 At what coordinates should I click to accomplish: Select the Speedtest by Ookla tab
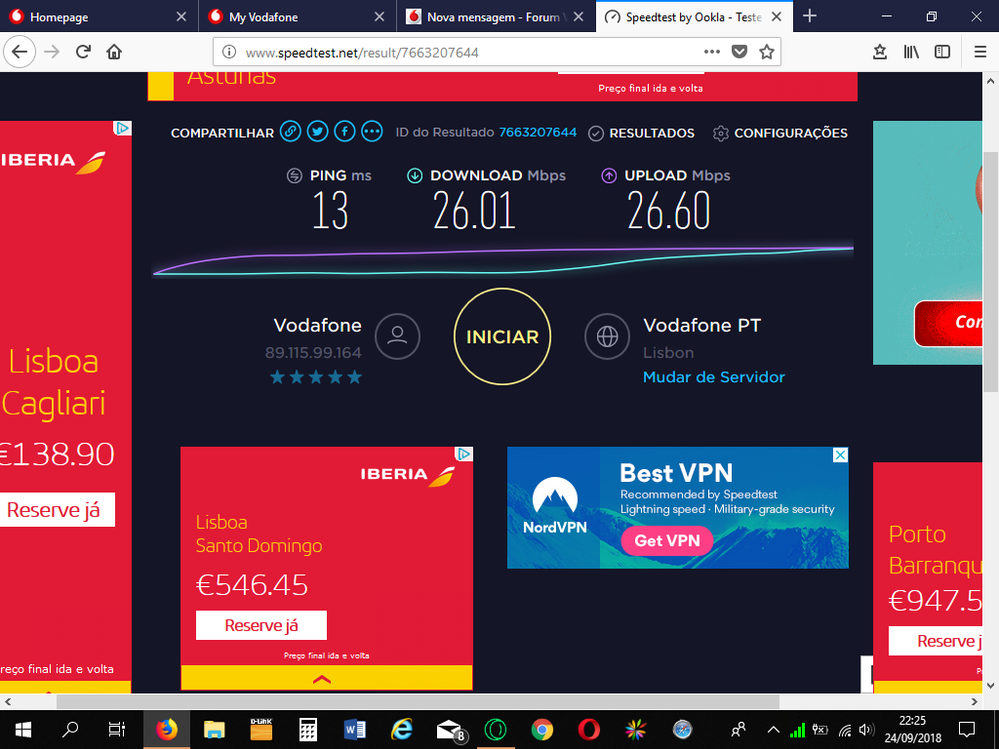click(x=694, y=17)
